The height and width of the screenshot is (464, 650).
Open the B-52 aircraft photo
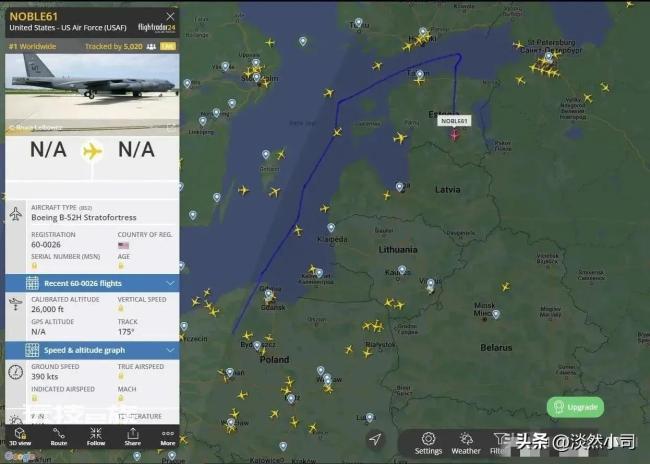point(92,95)
